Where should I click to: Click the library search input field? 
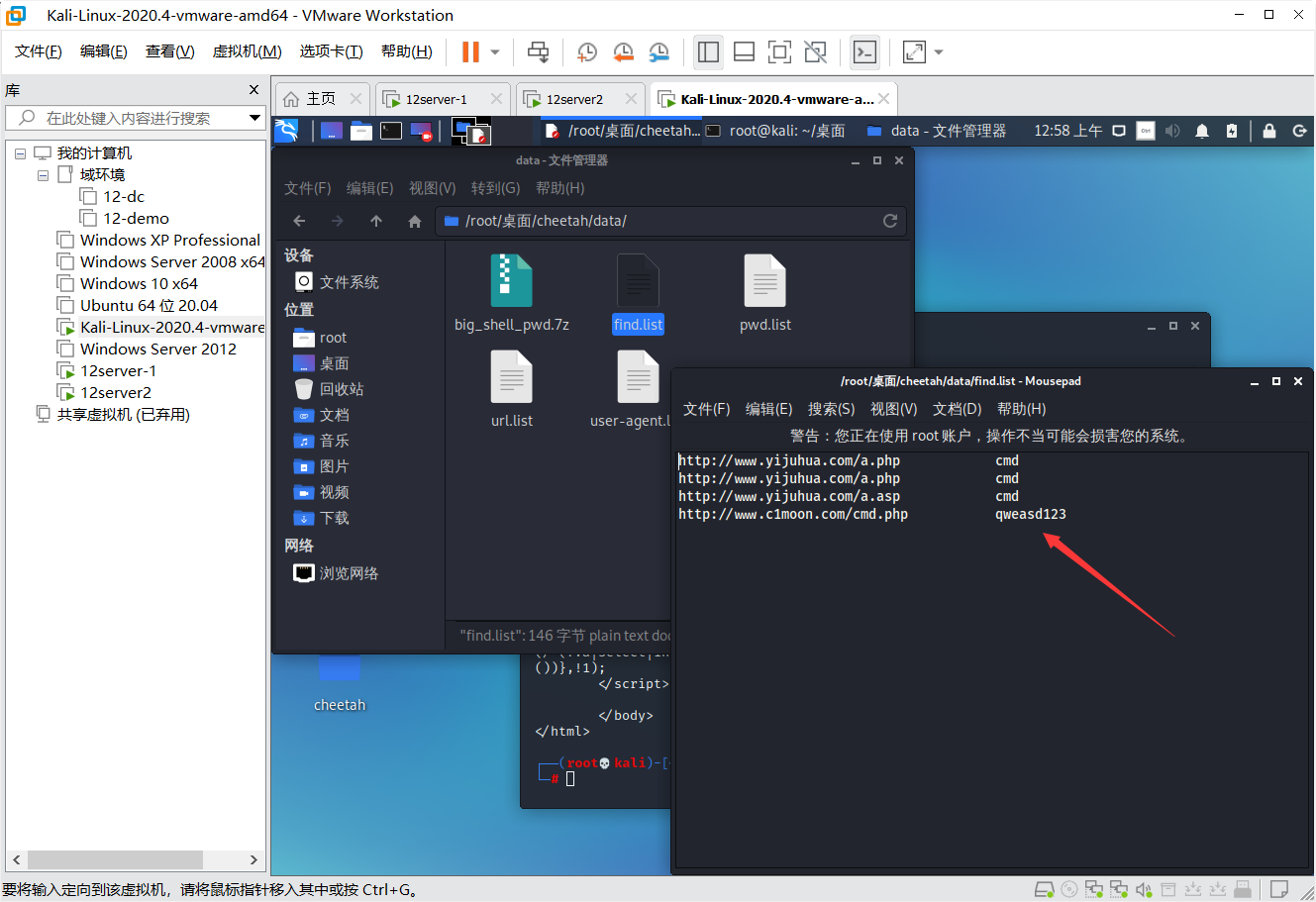click(x=126, y=118)
